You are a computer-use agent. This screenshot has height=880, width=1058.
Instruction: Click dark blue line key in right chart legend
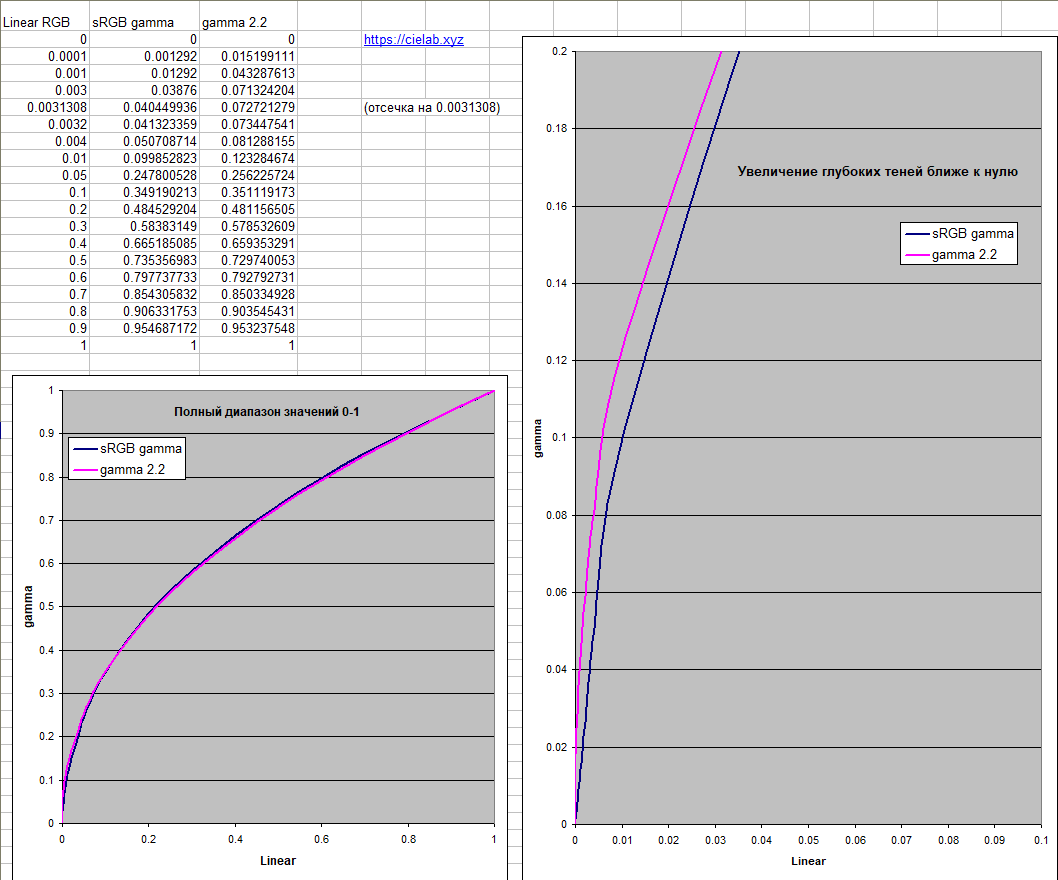click(x=915, y=234)
